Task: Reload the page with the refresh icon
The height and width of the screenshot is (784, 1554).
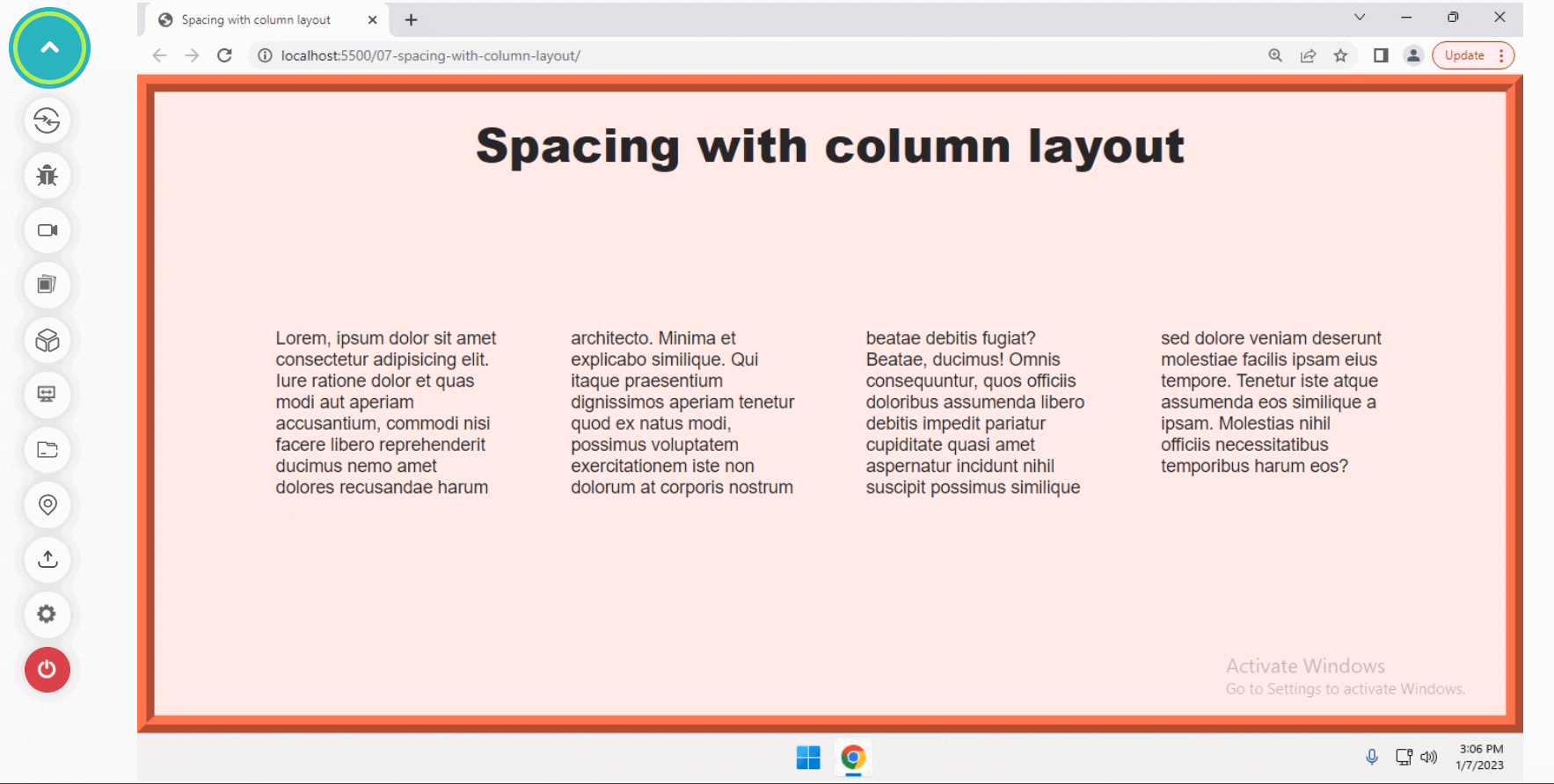Action: click(224, 55)
